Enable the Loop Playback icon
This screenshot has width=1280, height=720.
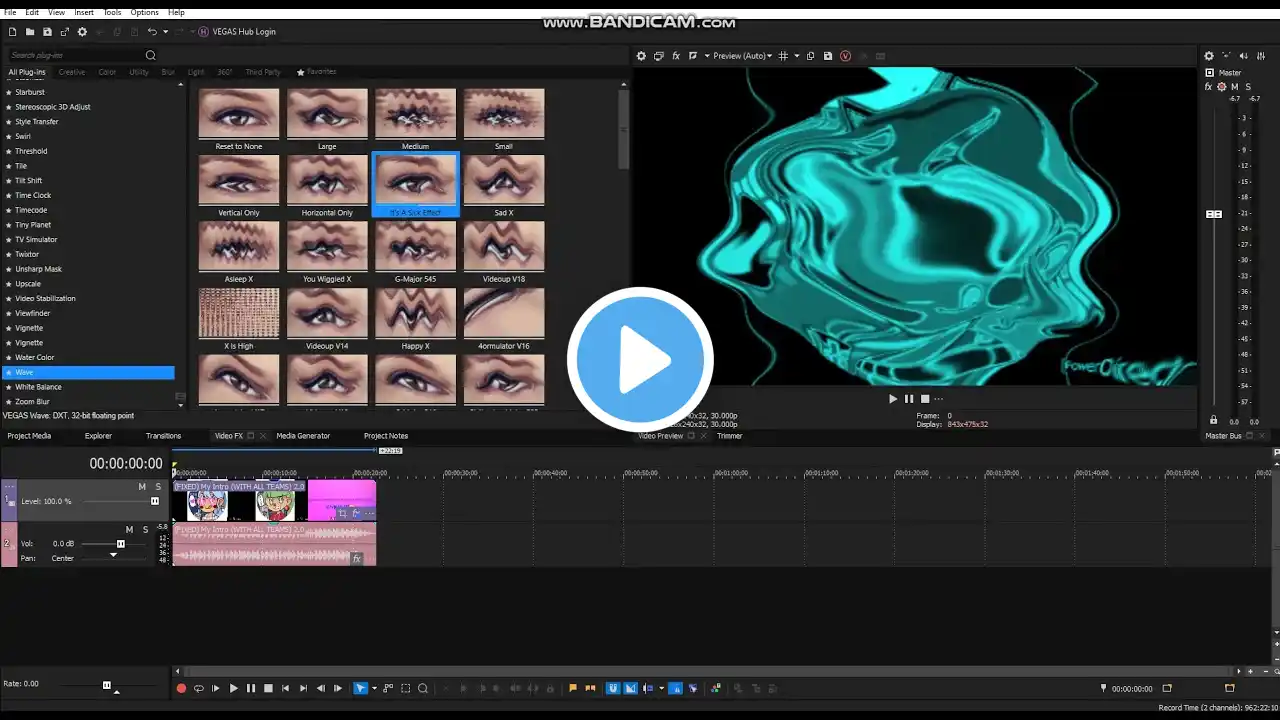tap(198, 688)
